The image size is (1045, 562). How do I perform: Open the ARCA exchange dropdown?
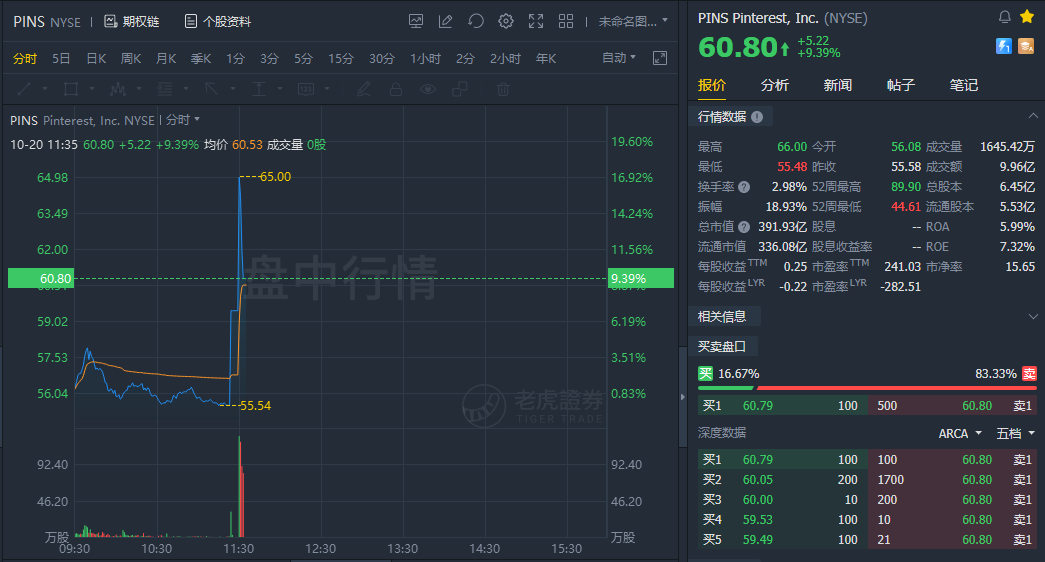(960, 433)
